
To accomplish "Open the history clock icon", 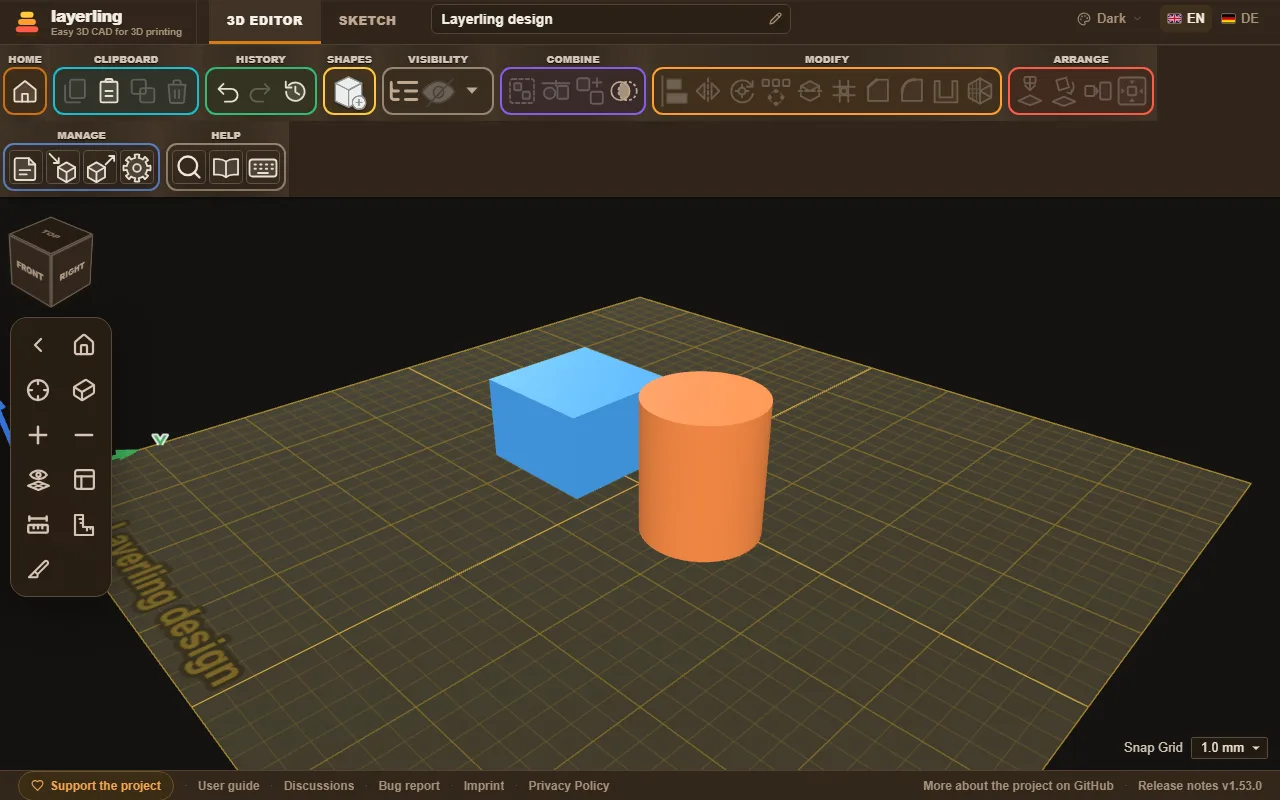I will point(295,92).
